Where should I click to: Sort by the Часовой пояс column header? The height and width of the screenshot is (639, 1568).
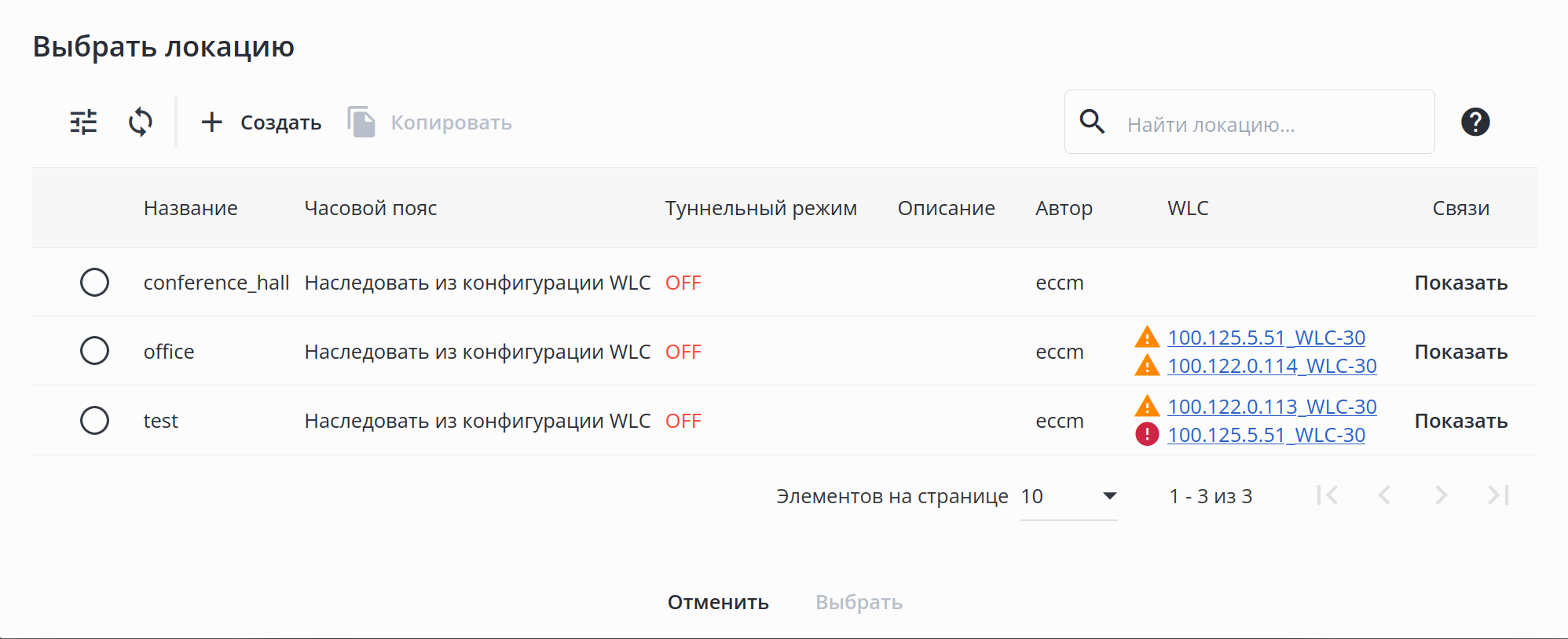(370, 208)
